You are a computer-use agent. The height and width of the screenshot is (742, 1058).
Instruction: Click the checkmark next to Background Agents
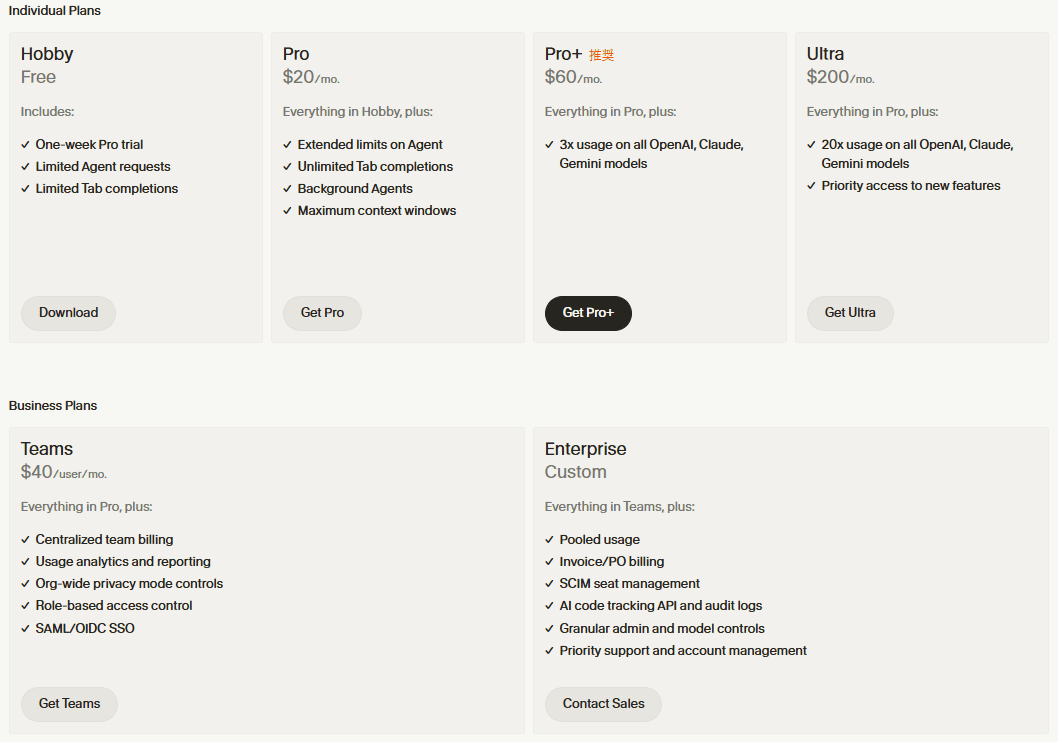tap(288, 189)
